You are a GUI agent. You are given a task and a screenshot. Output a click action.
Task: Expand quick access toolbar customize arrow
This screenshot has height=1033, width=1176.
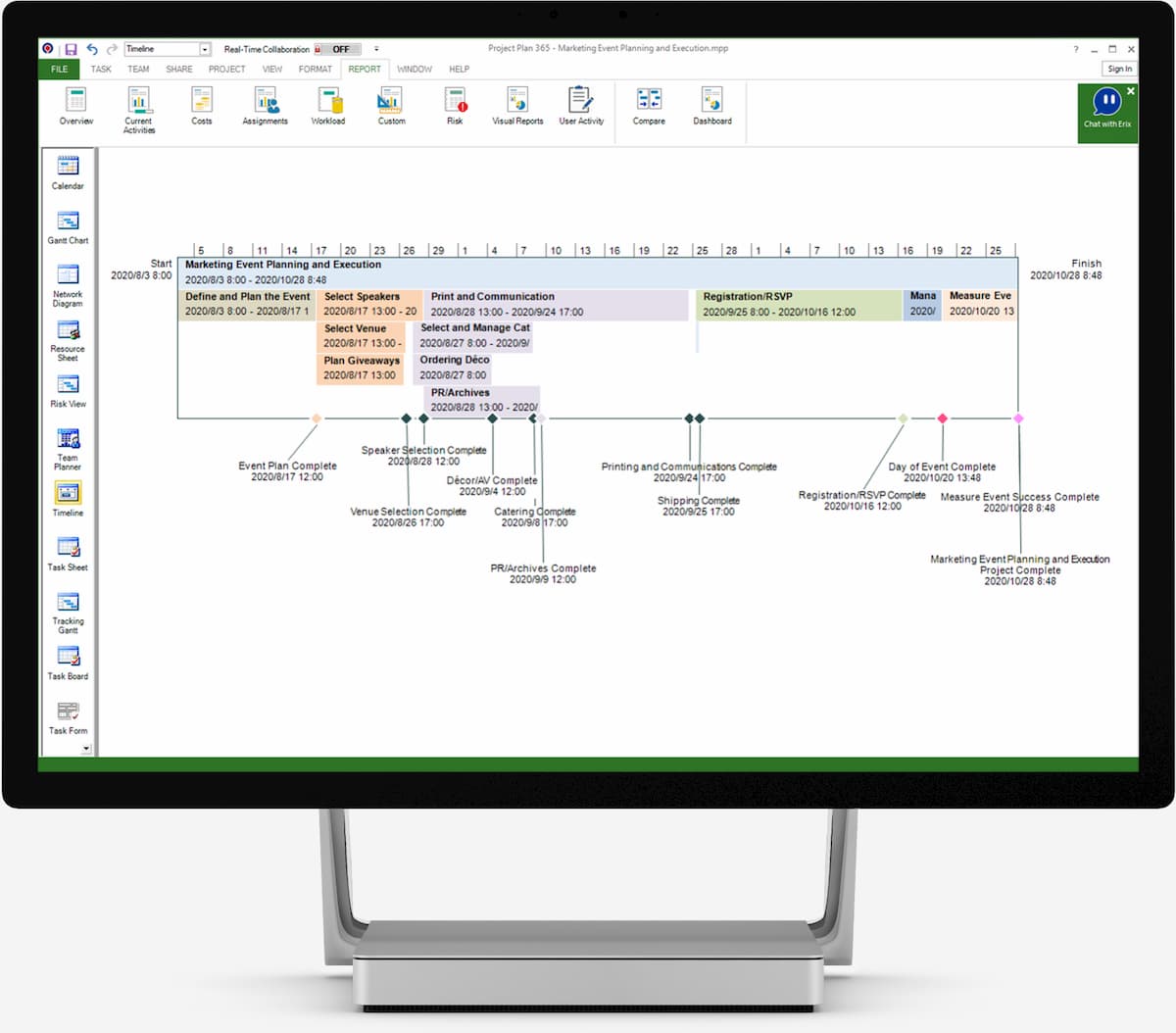[376, 49]
